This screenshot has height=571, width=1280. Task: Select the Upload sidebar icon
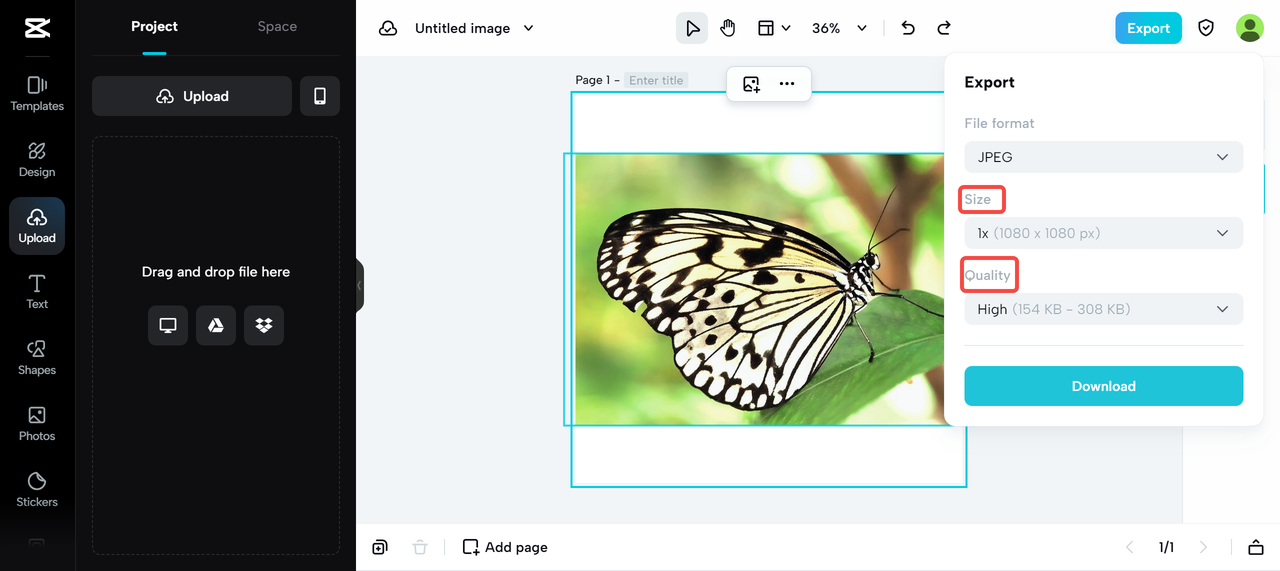(37, 226)
